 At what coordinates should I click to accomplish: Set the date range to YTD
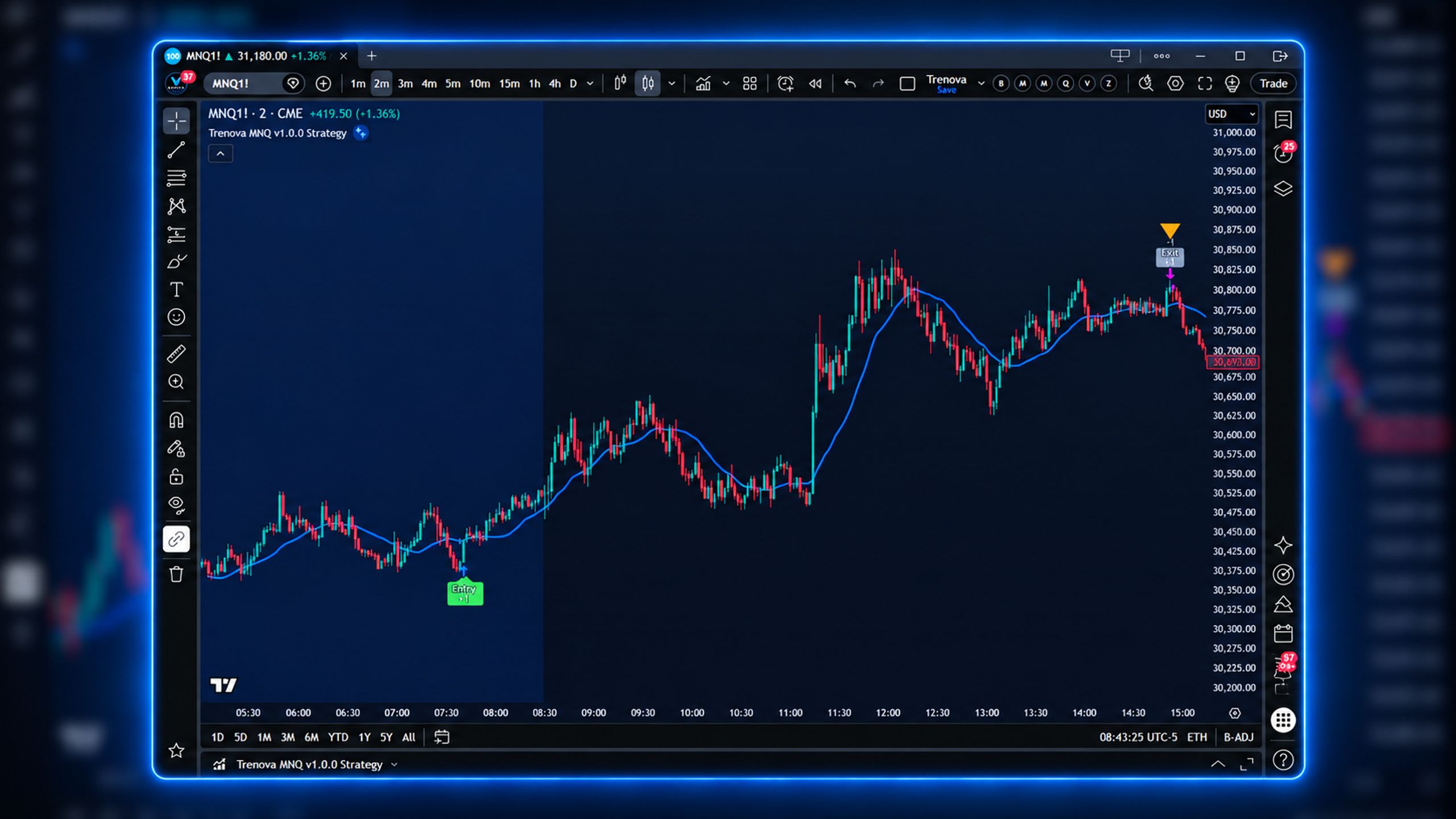338,738
